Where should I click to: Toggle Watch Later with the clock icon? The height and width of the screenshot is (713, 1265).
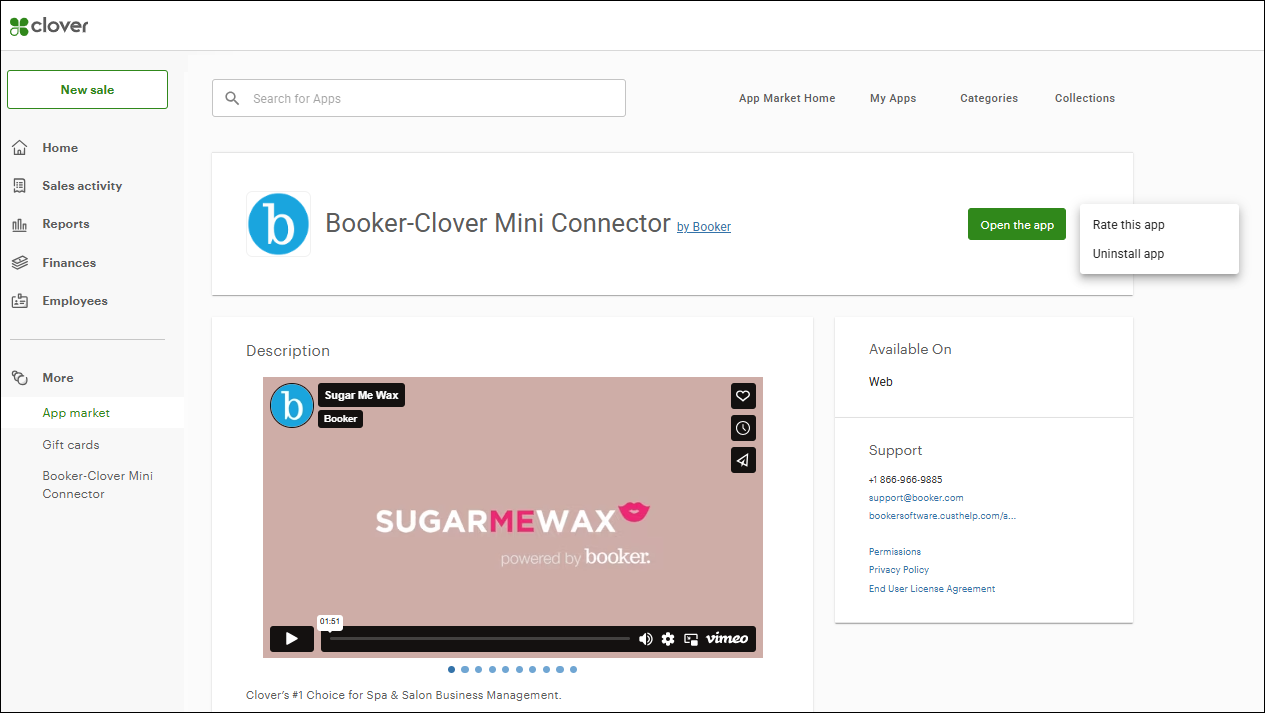click(x=743, y=428)
